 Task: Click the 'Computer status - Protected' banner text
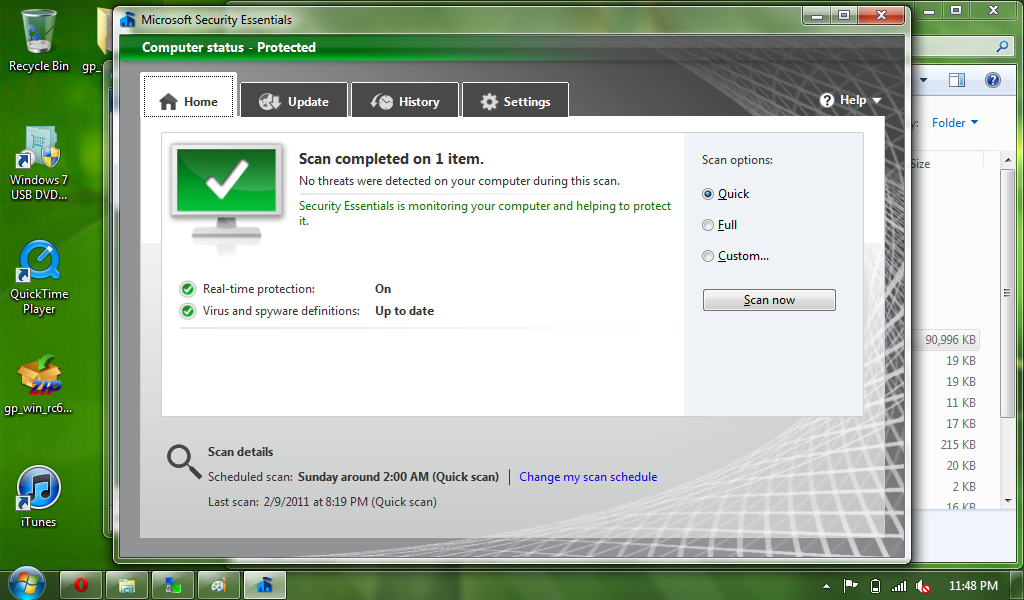[229, 47]
